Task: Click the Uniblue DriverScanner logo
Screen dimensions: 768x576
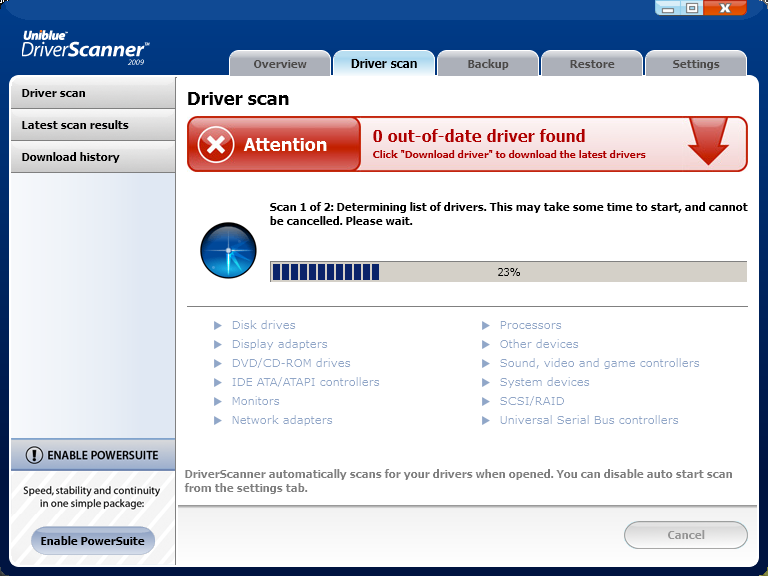Action: 85,46
